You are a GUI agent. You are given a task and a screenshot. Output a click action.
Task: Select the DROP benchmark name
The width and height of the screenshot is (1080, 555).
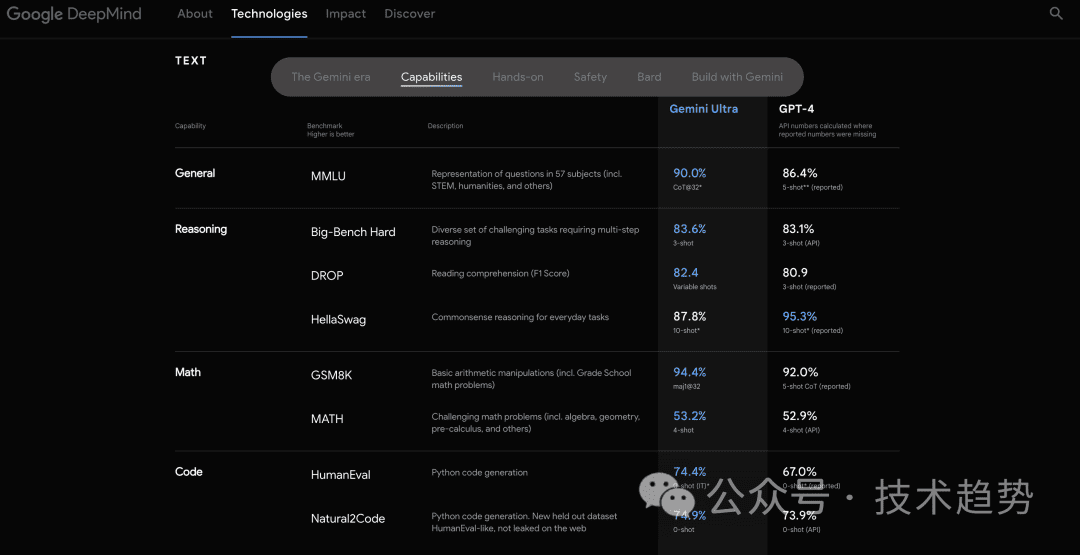point(327,275)
